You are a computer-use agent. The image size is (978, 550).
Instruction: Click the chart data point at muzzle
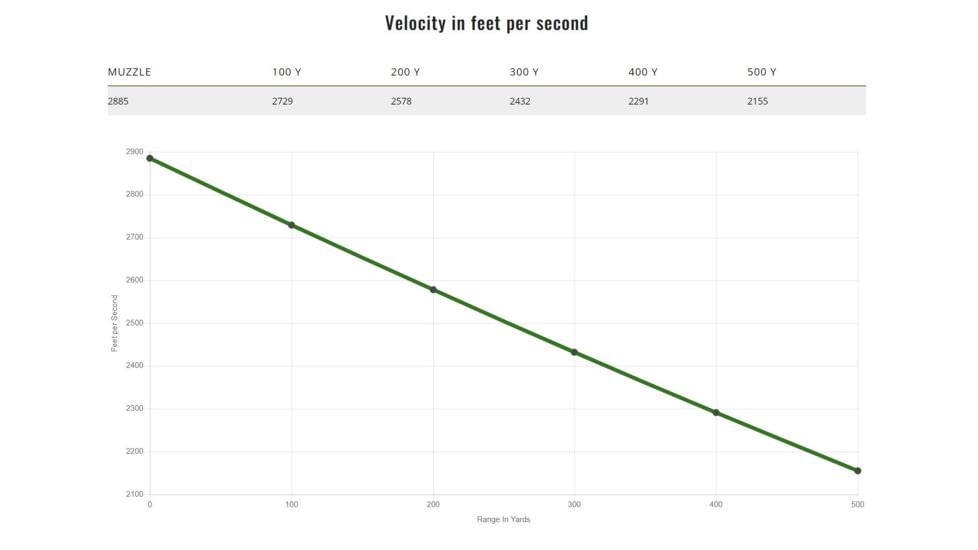tap(150, 158)
